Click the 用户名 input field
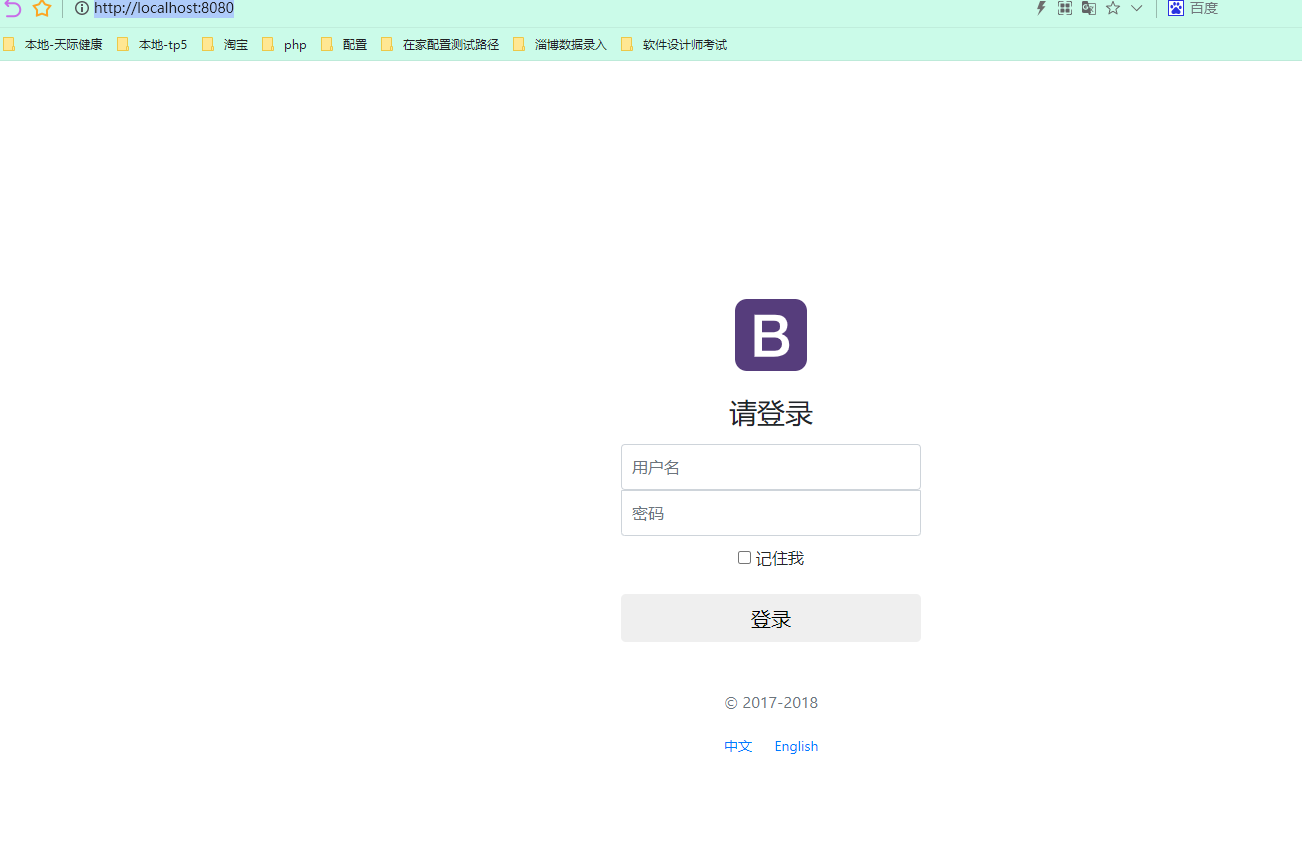Viewport: 1302px width, 848px height. (770, 467)
